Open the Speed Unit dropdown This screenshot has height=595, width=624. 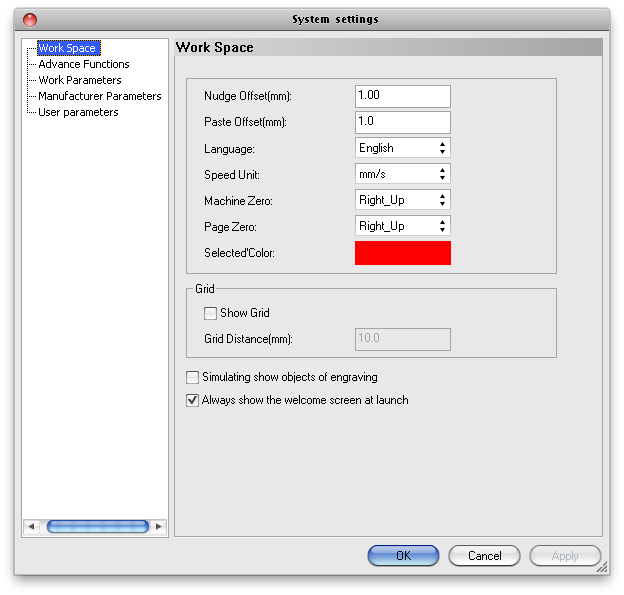(x=403, y=174)
